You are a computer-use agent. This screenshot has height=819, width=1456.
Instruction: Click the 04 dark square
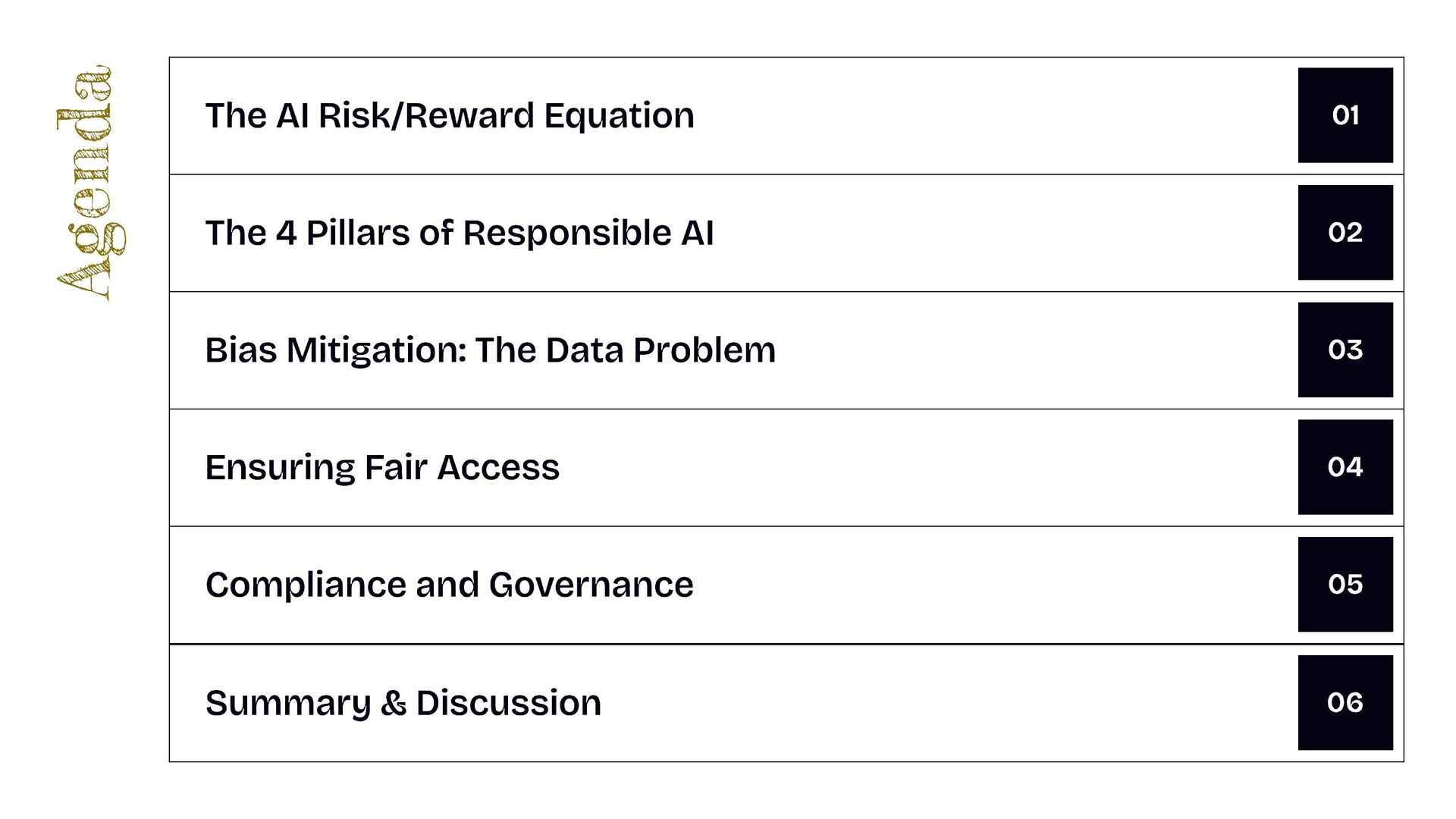tap(1345, 467)
